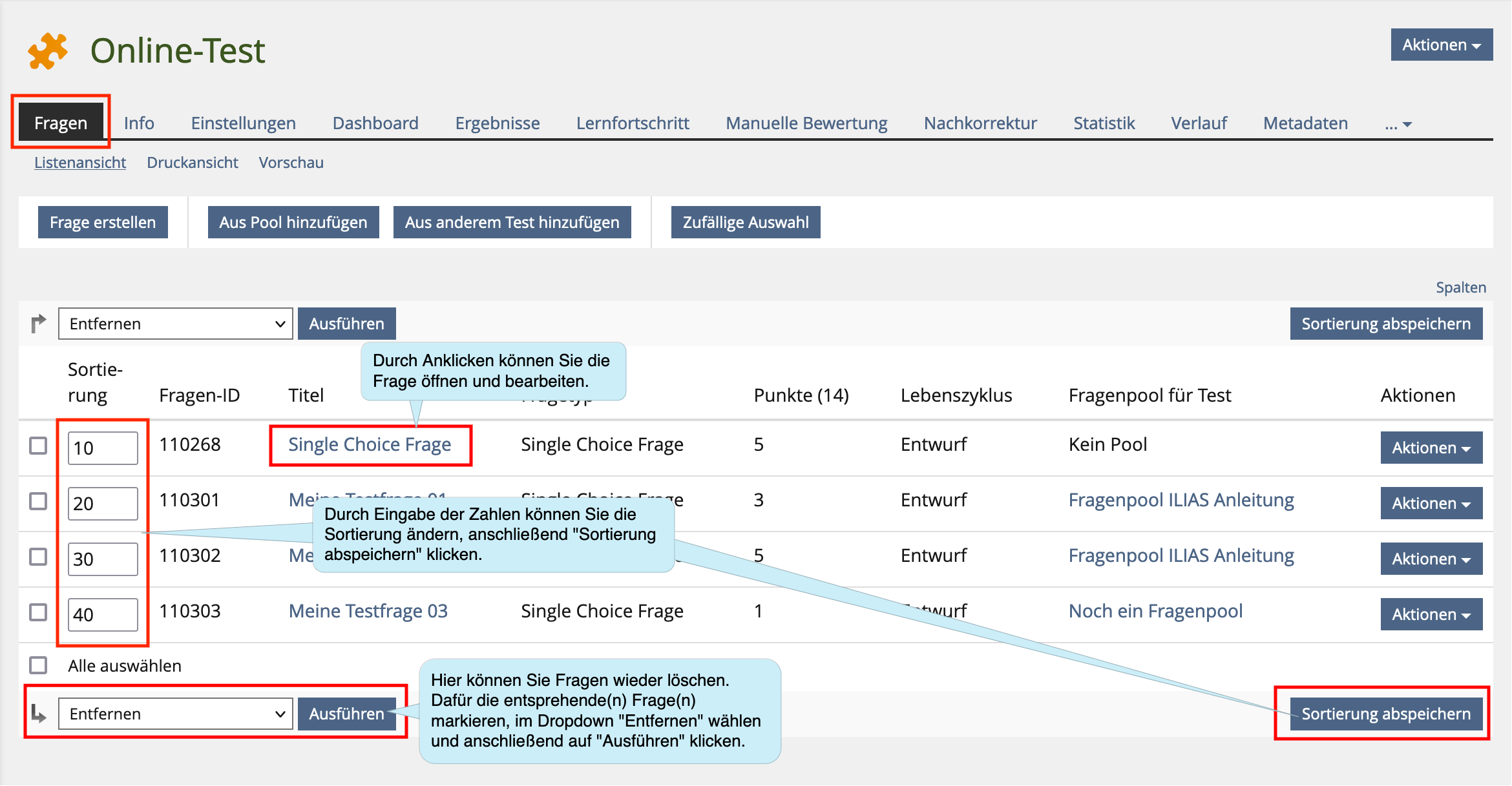This screenshot has height=786, width=1512.
Task: Go to the Nachkorrektur tab
Action: click(x=980, y=123)
